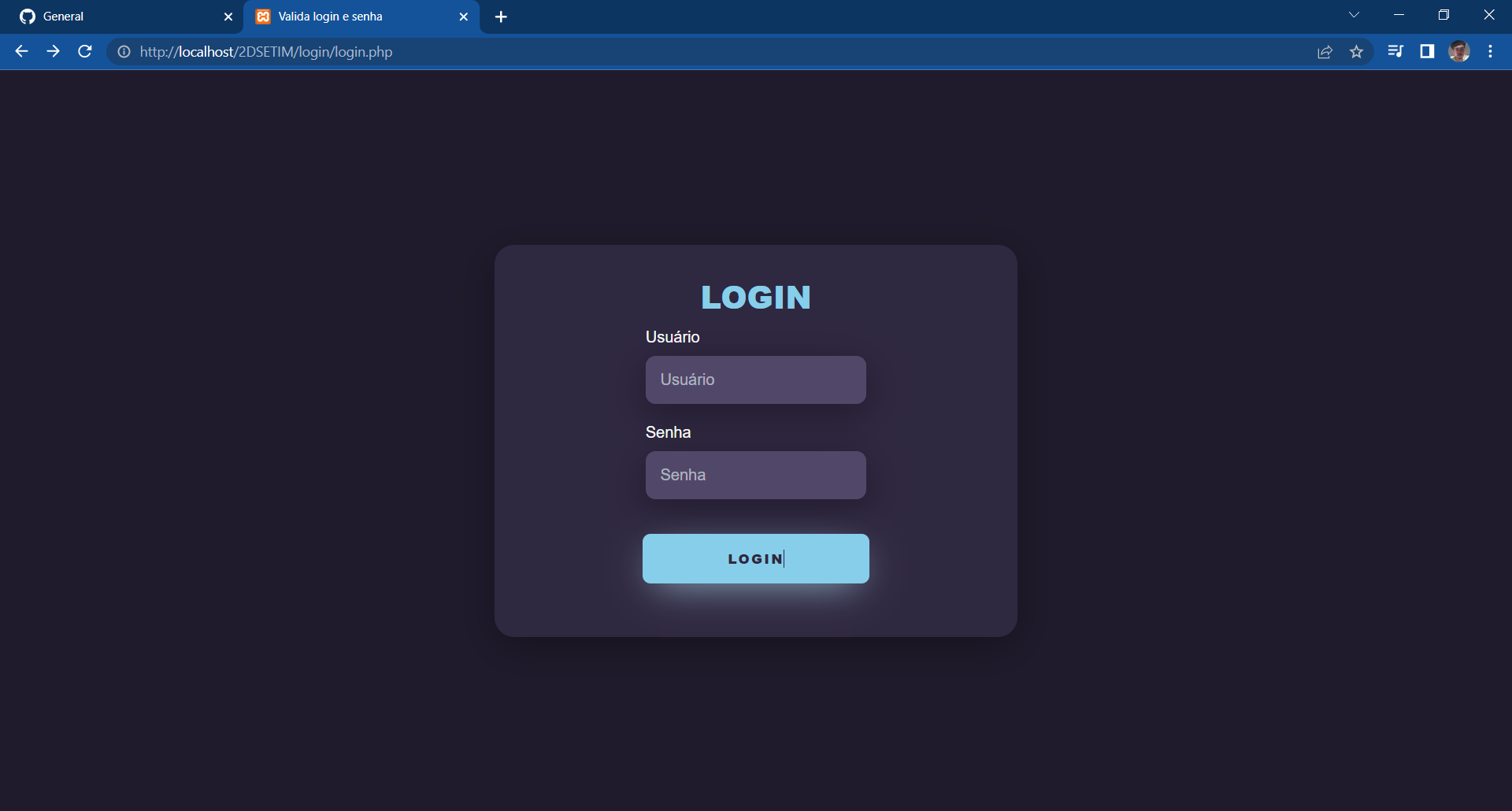Click the forward navigation arrow
Screen dimensions: 1512x811
[x=53, y=51]
